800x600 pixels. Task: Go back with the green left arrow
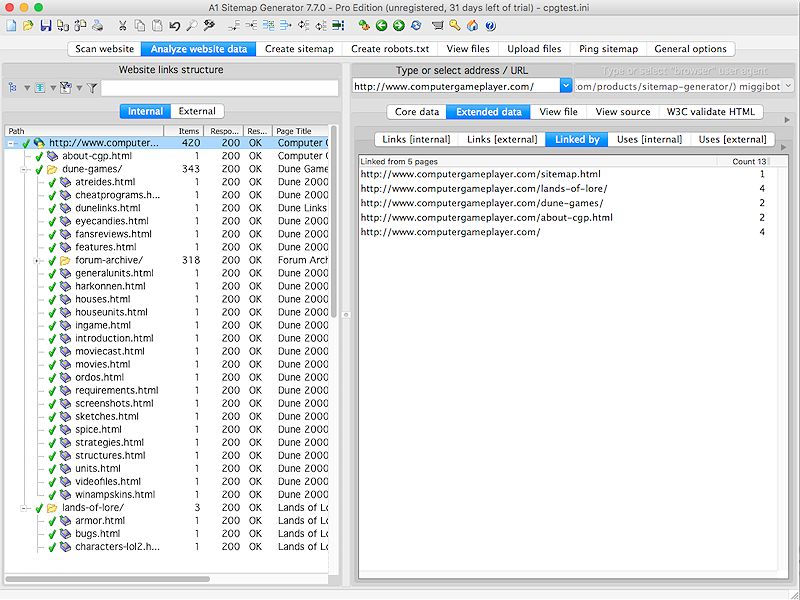coord(381,26)
